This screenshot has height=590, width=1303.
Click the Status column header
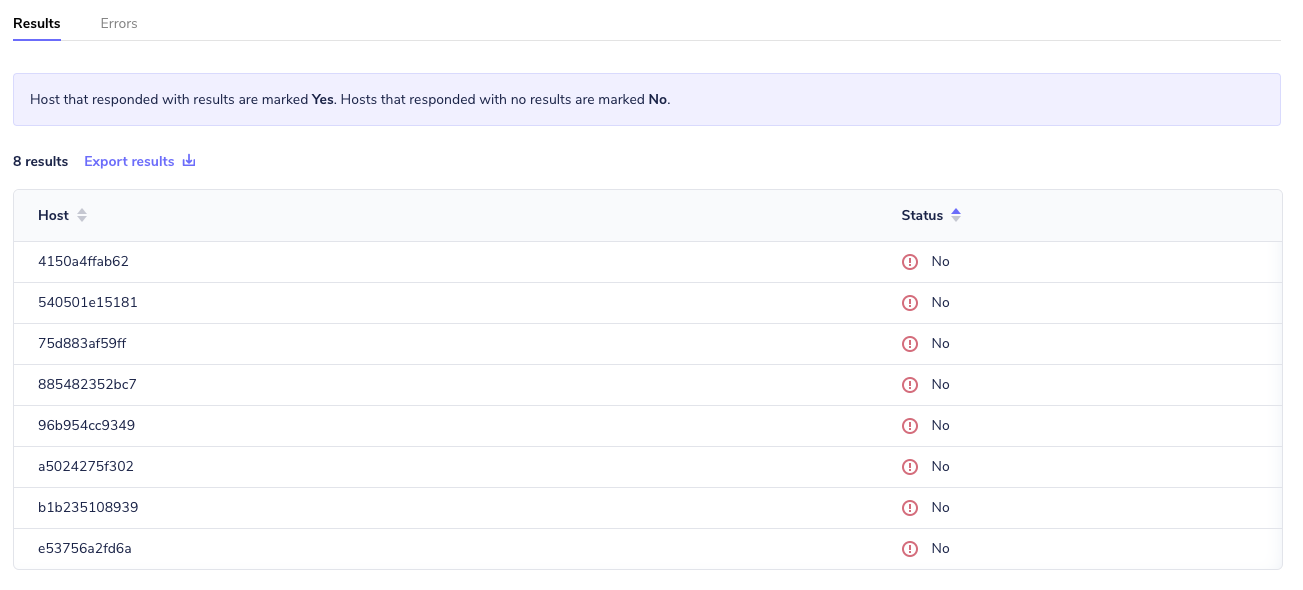[920, 215]
